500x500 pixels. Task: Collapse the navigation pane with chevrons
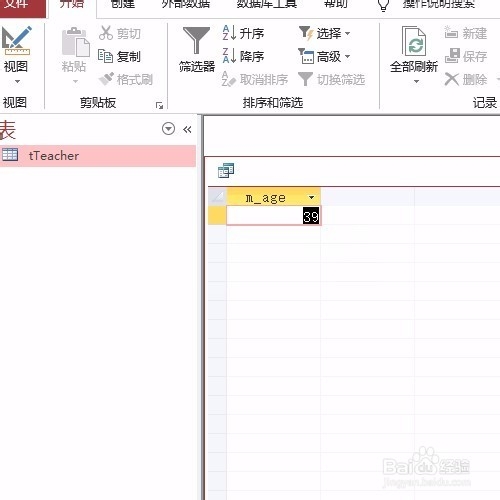coord(187,129)
